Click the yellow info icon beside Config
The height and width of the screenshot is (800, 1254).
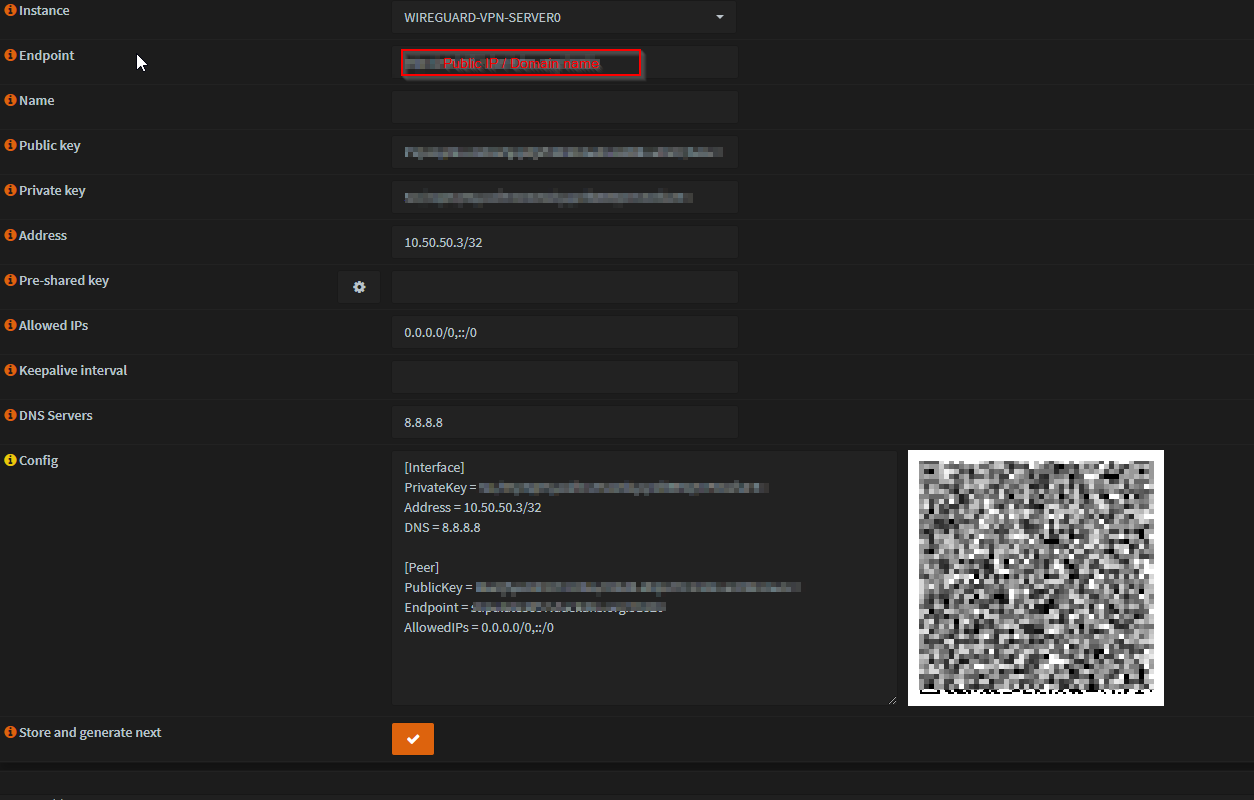click(11, 461)
